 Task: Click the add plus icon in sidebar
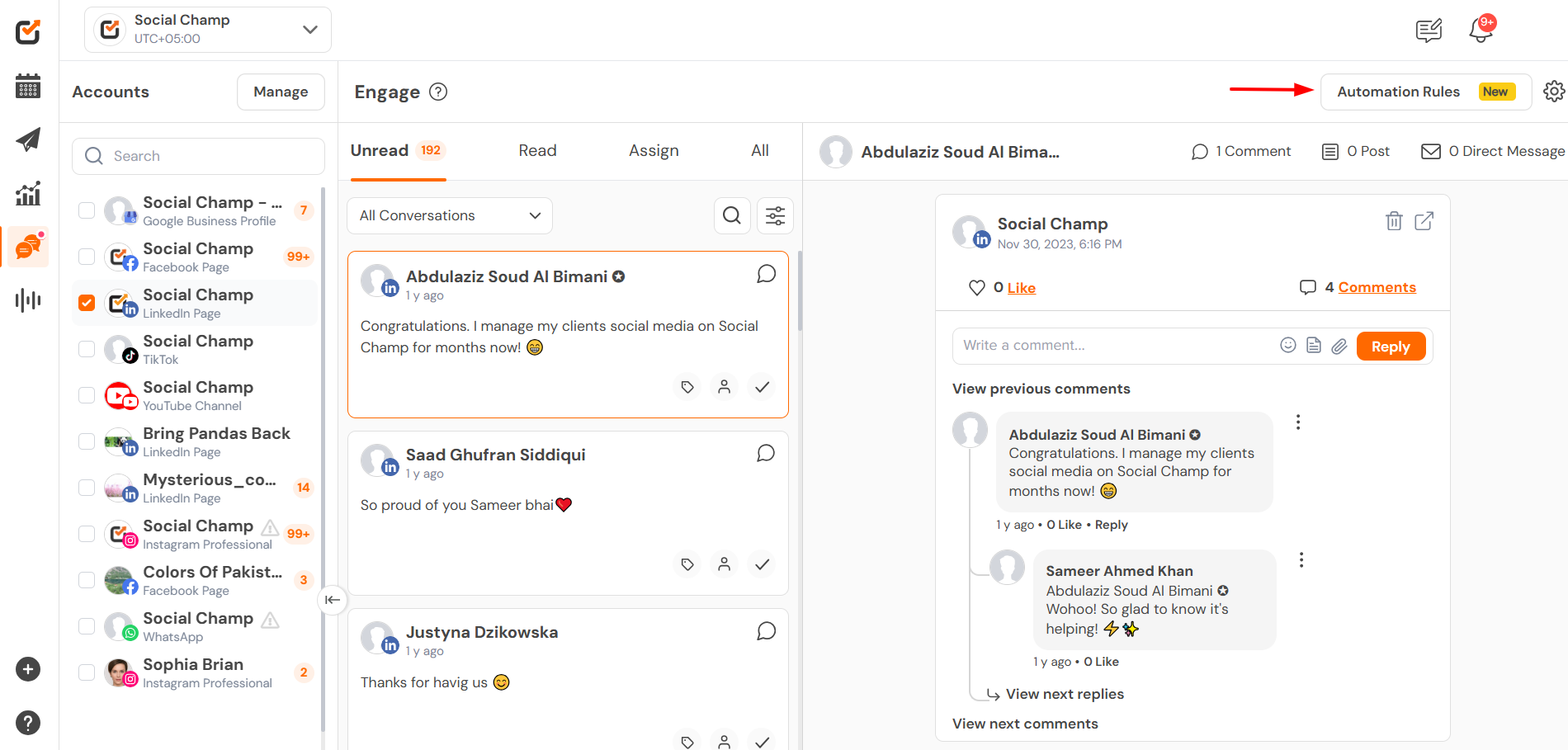click(x=28, y=669)
